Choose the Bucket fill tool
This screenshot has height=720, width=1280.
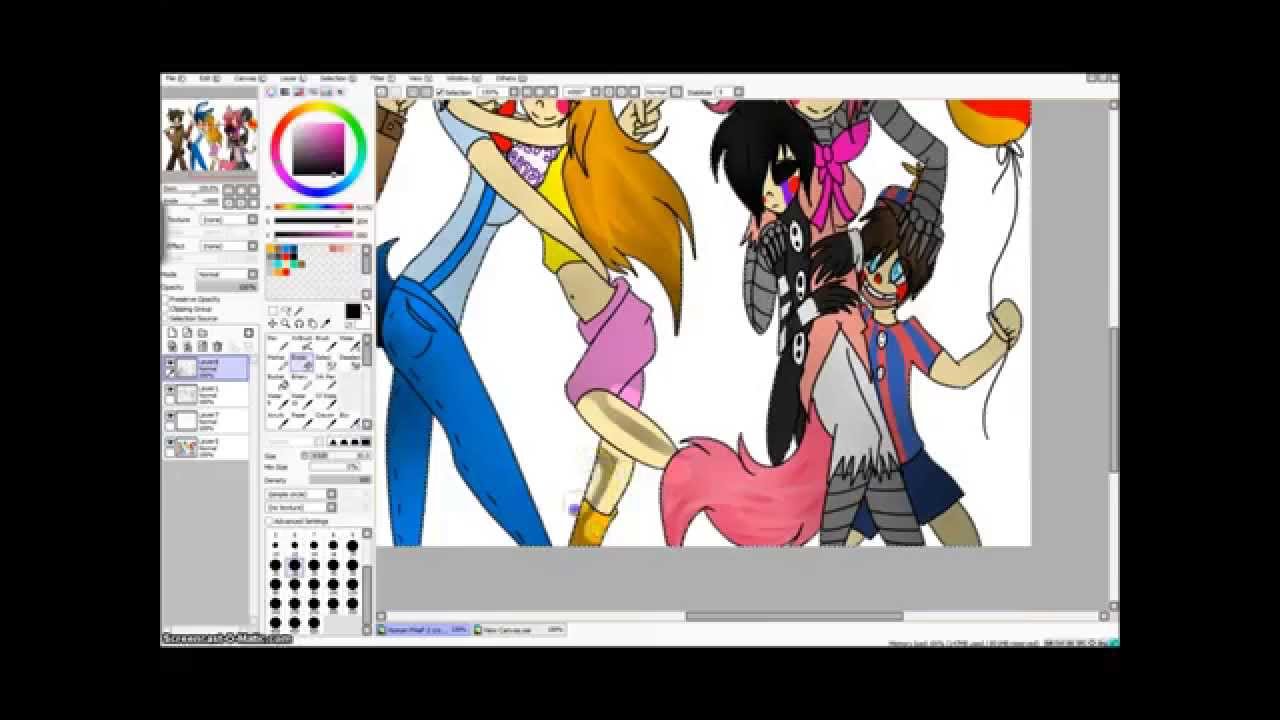point(276,382)
